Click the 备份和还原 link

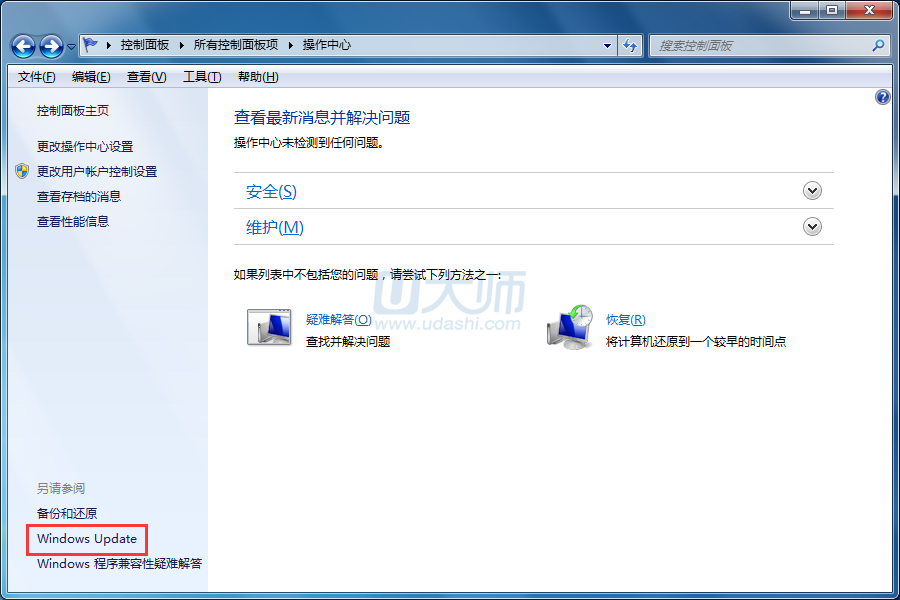[x=67, y=514]
